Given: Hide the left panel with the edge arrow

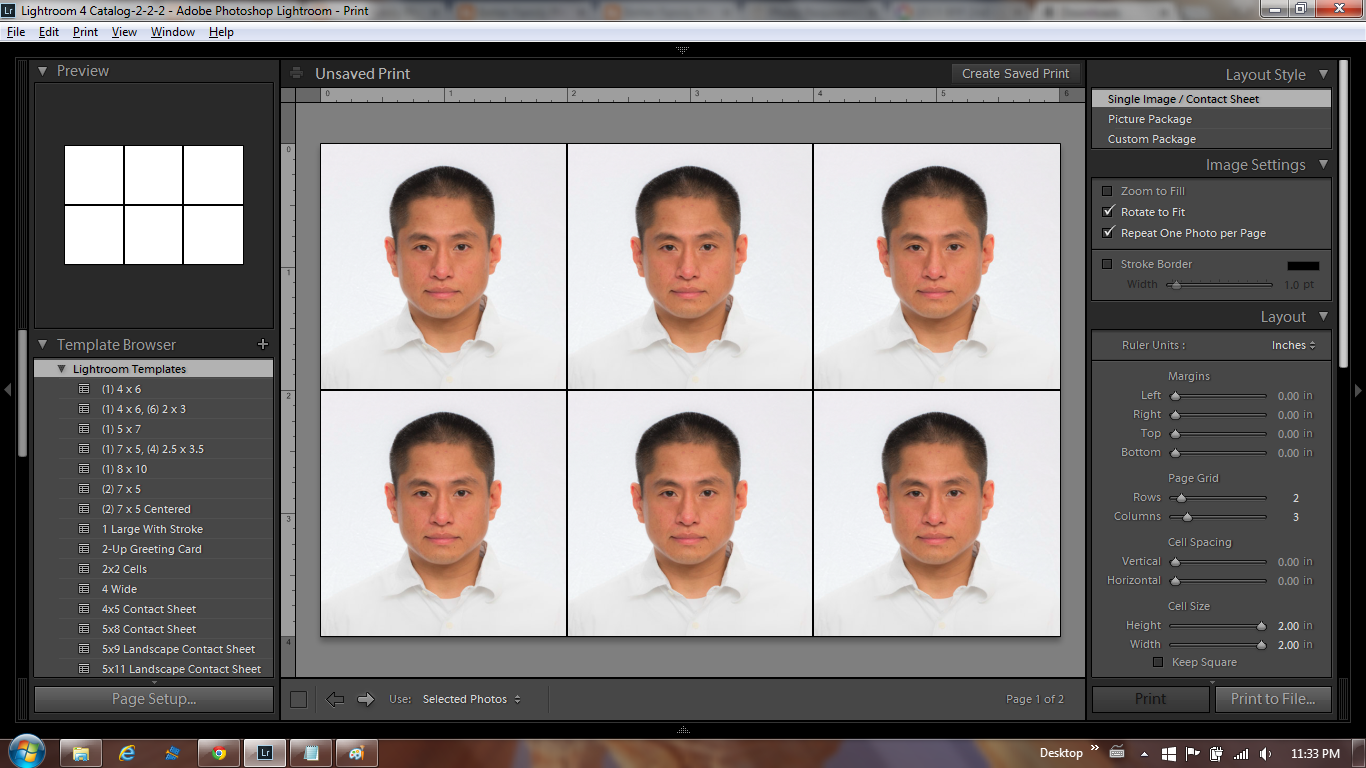Looking at the screenshot, I should coord(7,390).
